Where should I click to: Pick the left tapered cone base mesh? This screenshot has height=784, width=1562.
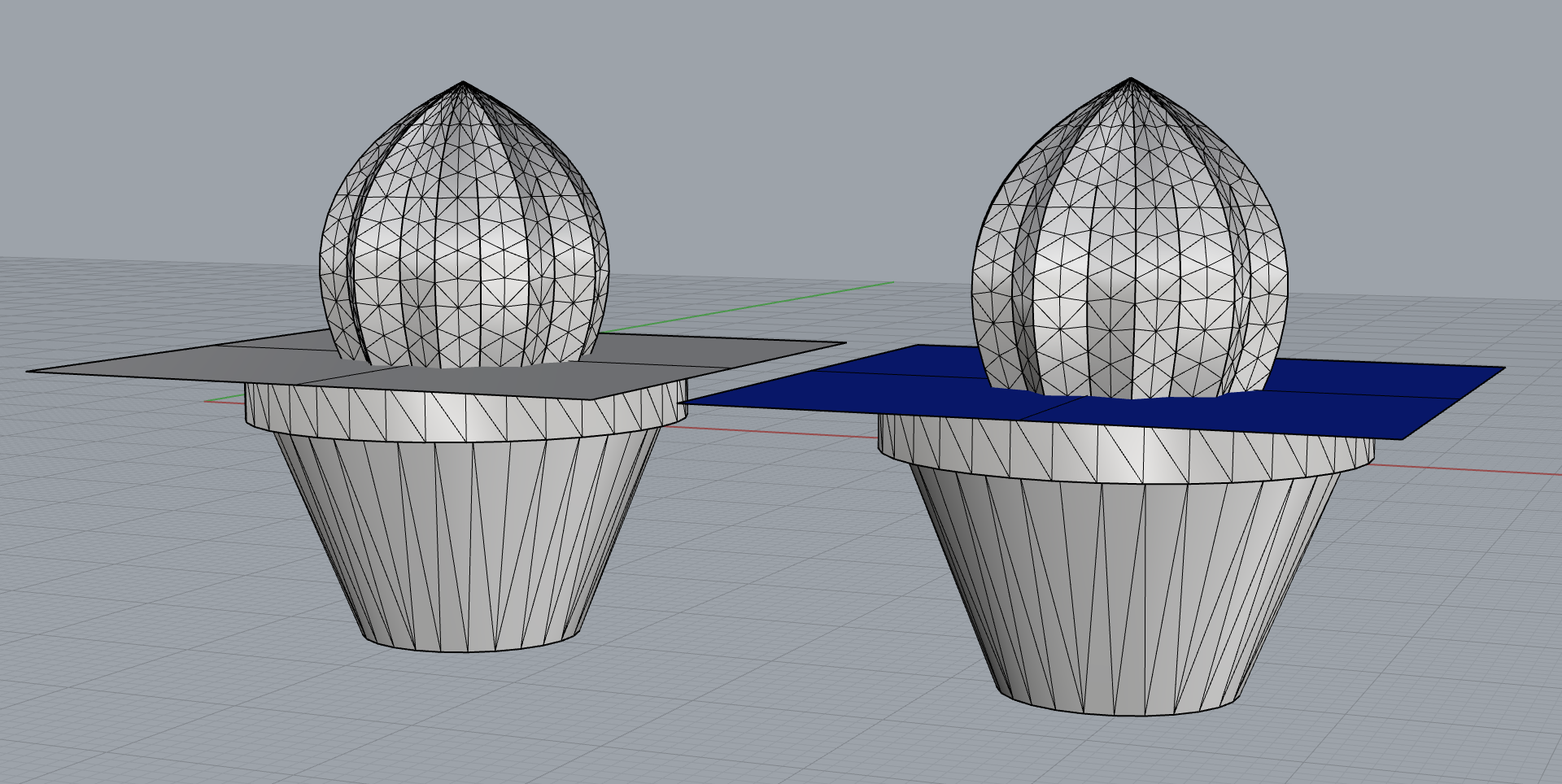(x=469, y=541)
